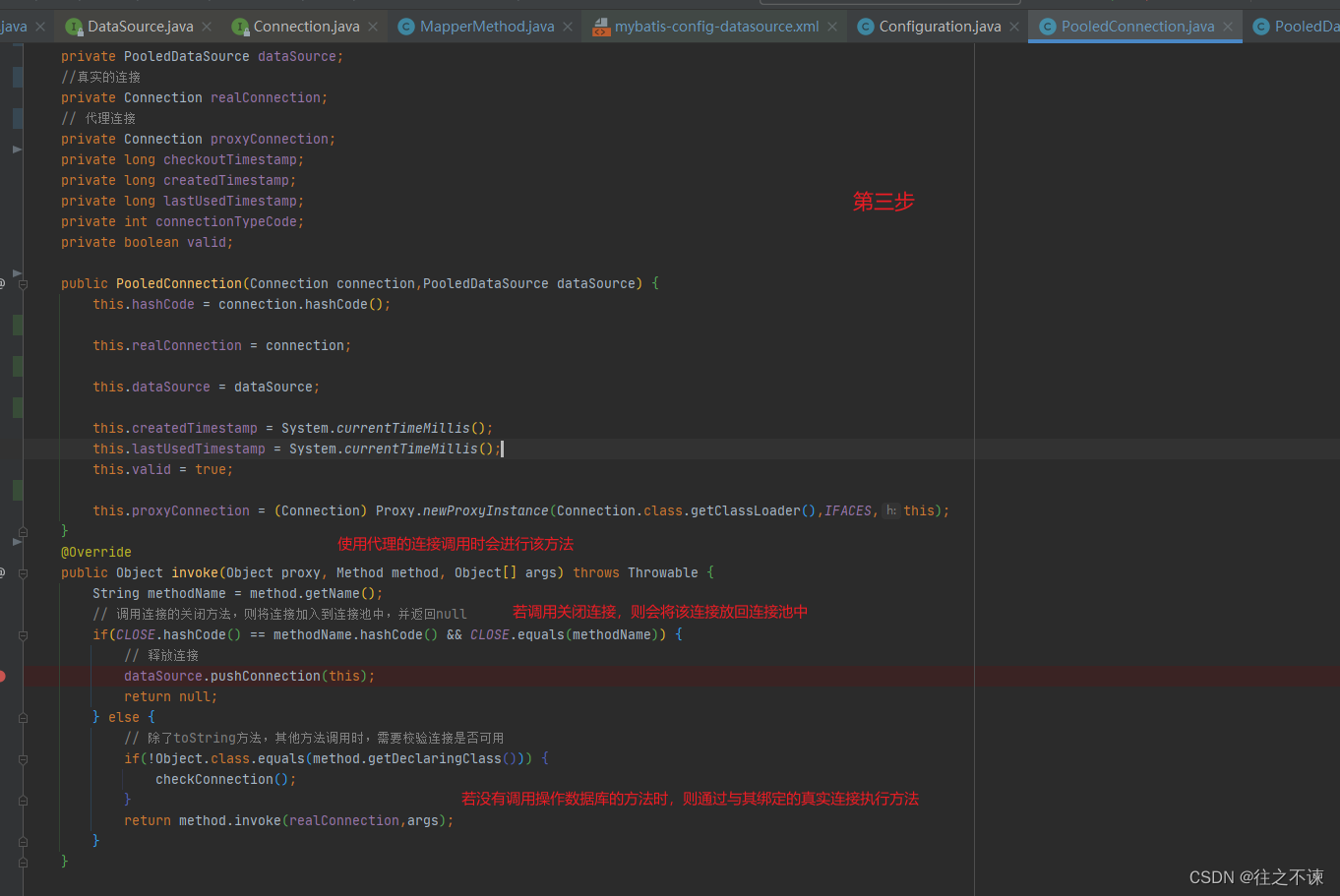Image resolution: width=1340 pixels, height=896 pixels.
Task: Click 'this.valid = true;' line
Action: point(163,469)
